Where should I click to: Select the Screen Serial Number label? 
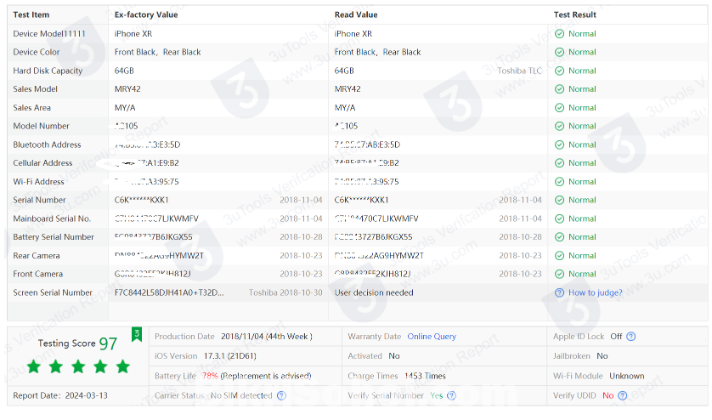click(x=53, y=293)
